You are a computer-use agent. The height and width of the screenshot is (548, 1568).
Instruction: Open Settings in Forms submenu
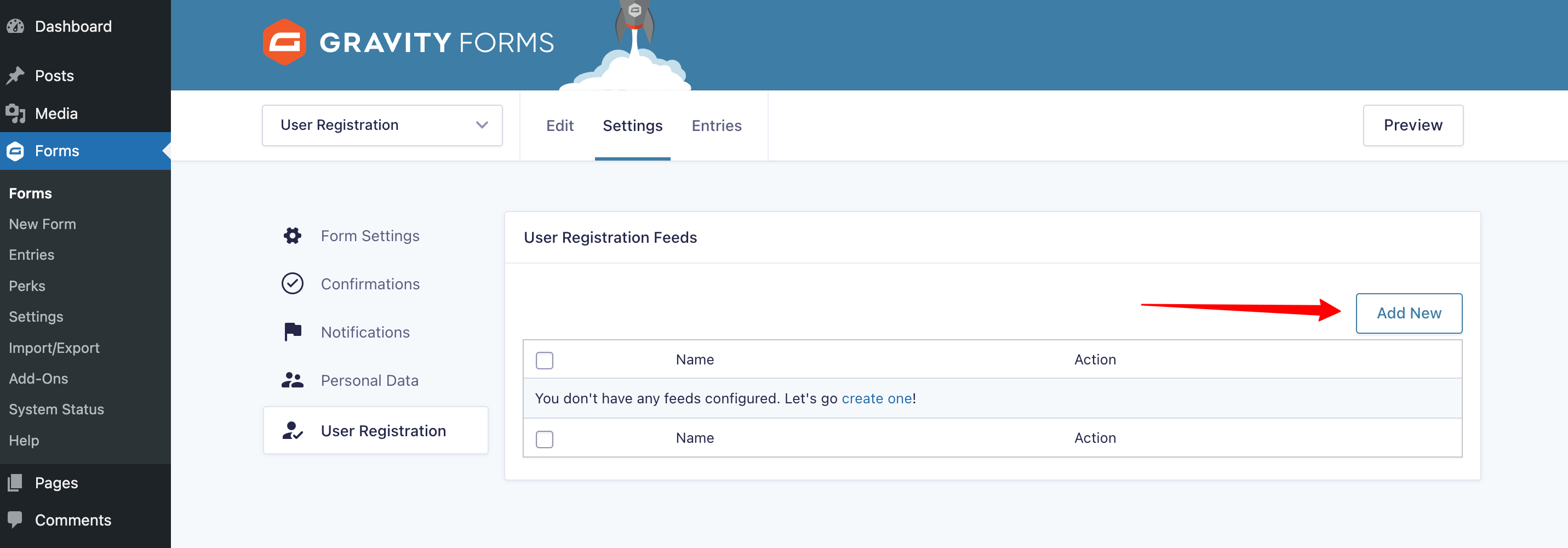pyautogui.click(x=36, y=317)
